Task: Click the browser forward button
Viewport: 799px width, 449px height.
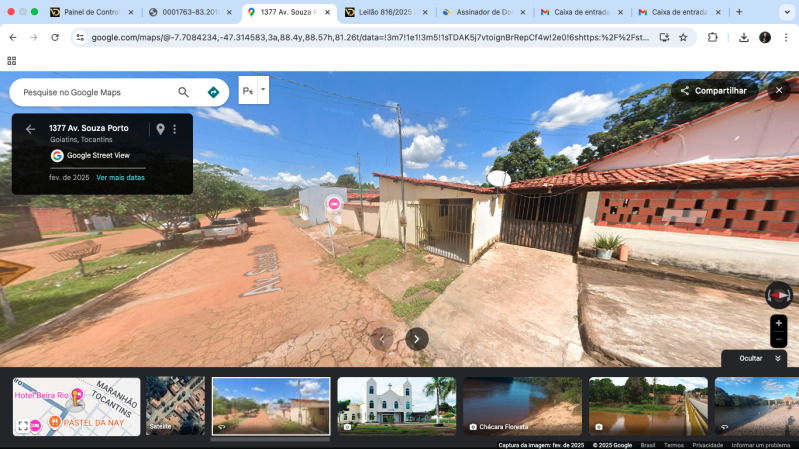Action: click(x=34, y=37)
